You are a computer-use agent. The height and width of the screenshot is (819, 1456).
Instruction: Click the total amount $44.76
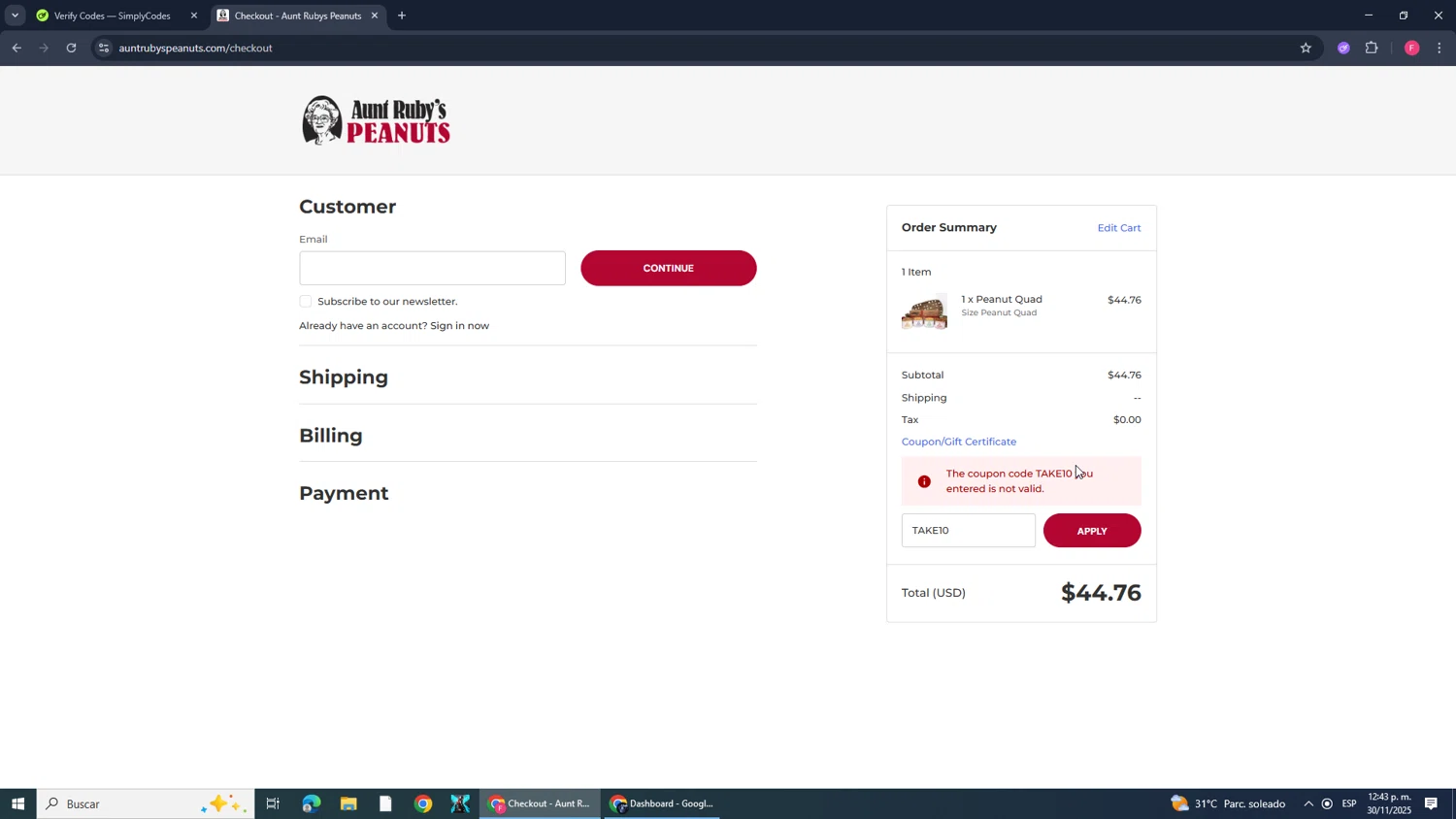[x=1101, y=593]
